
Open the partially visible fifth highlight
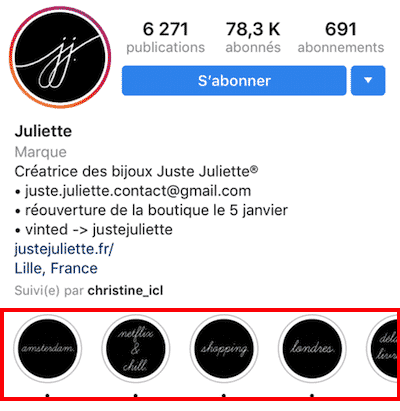coord(382,349)
